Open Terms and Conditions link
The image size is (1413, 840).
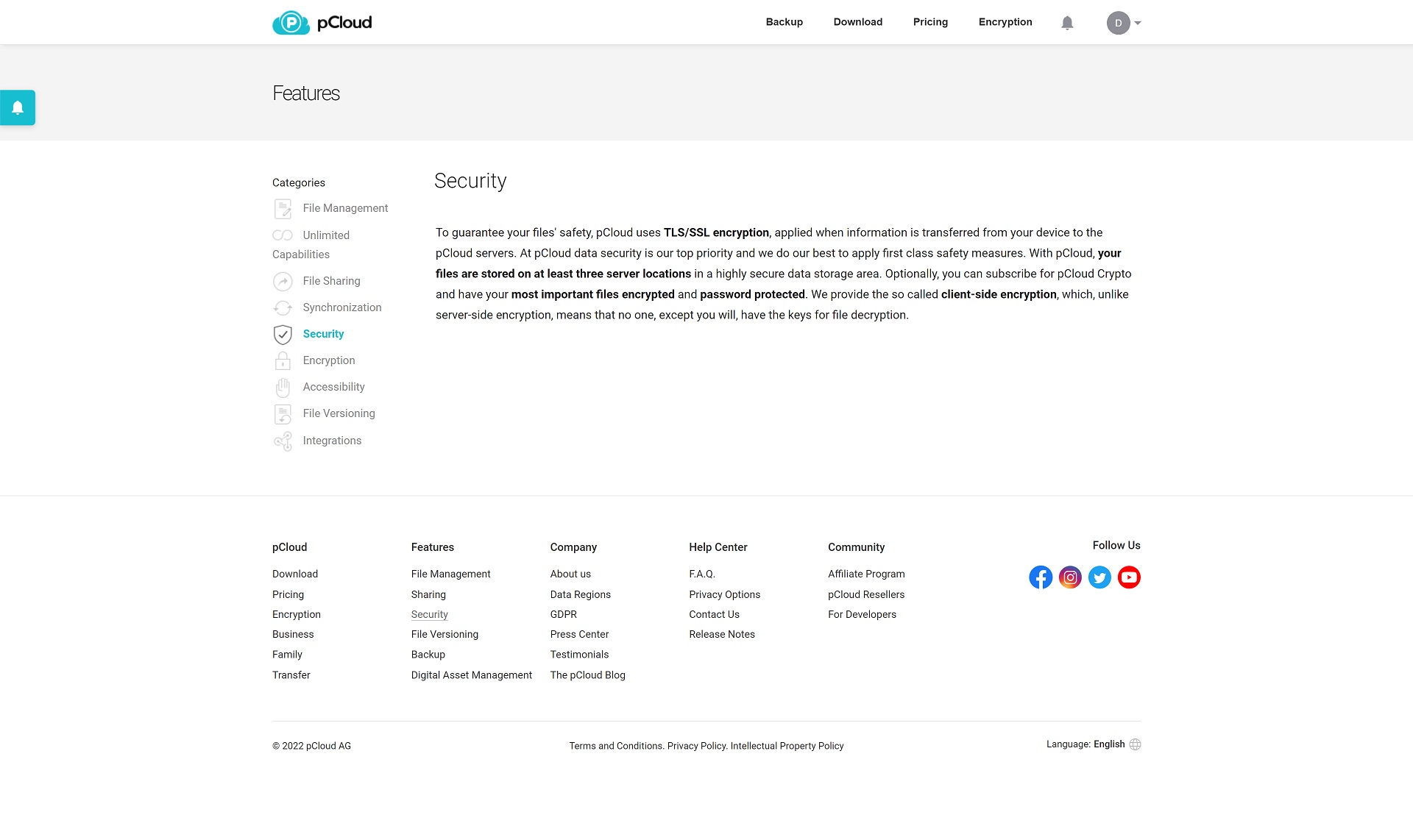[615, 746]
